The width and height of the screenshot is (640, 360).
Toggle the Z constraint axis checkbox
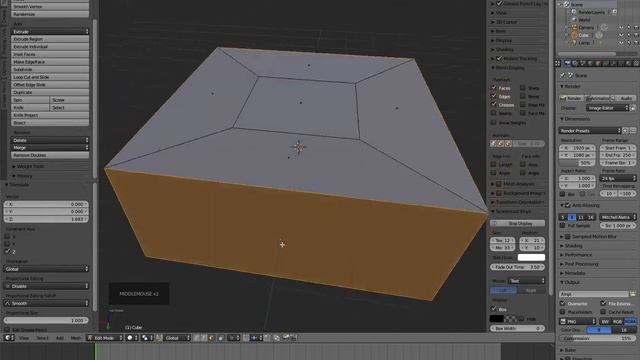7,251
